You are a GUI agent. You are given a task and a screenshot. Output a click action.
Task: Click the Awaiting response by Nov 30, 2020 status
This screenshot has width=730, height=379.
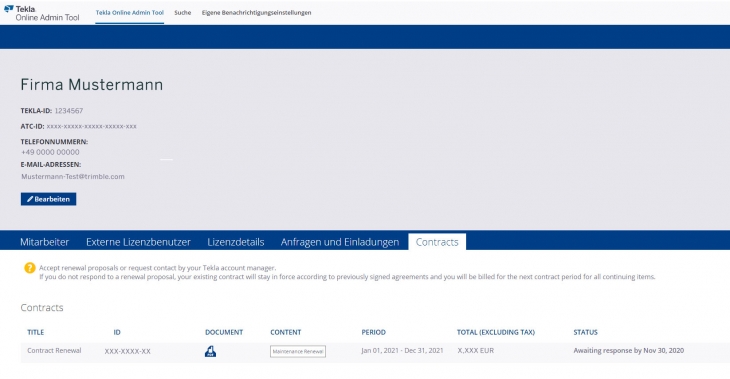tap(629, 351)
